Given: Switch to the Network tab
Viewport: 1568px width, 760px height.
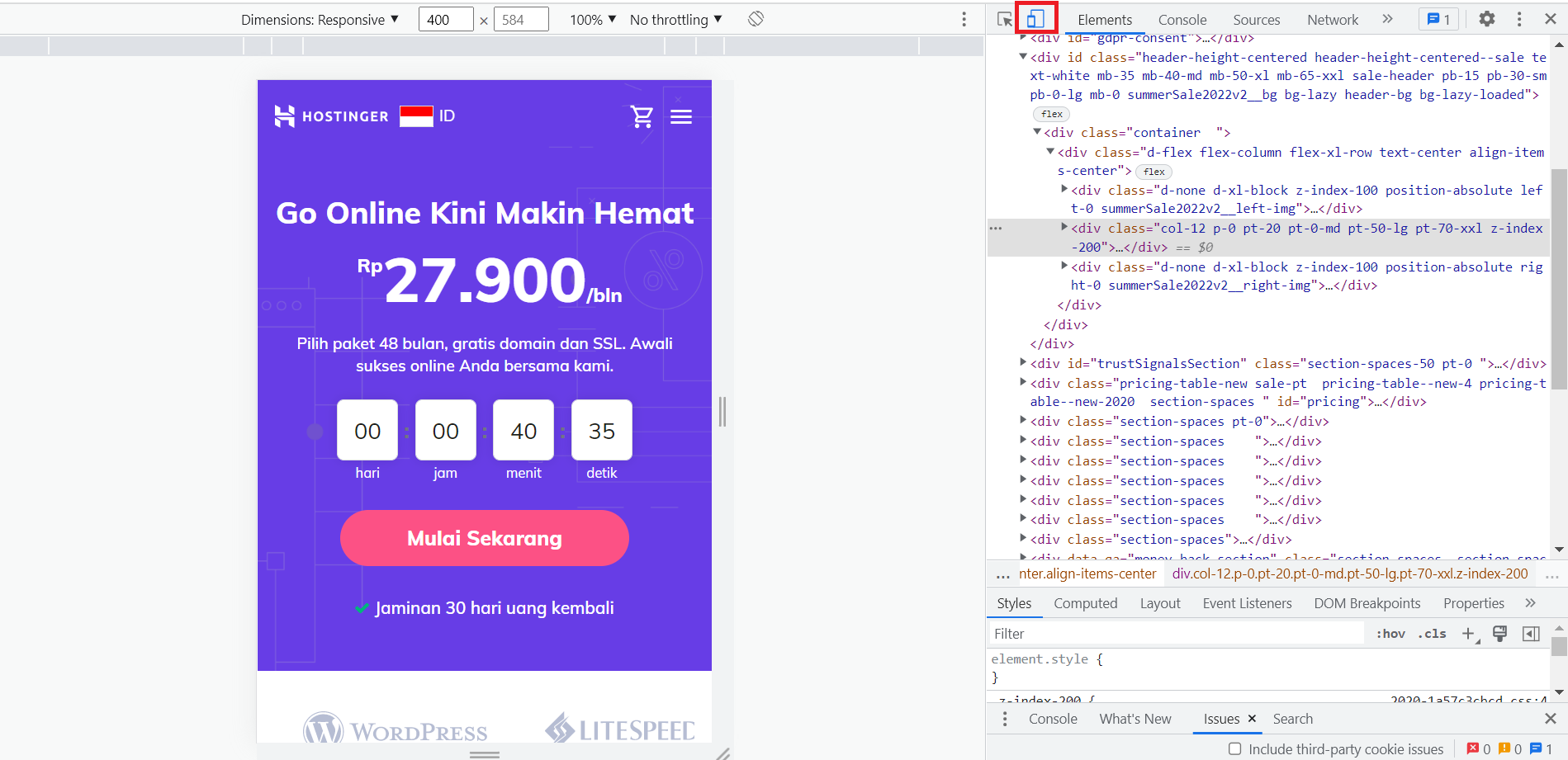Looking at the screenshot, I should tap(1332, 19).
